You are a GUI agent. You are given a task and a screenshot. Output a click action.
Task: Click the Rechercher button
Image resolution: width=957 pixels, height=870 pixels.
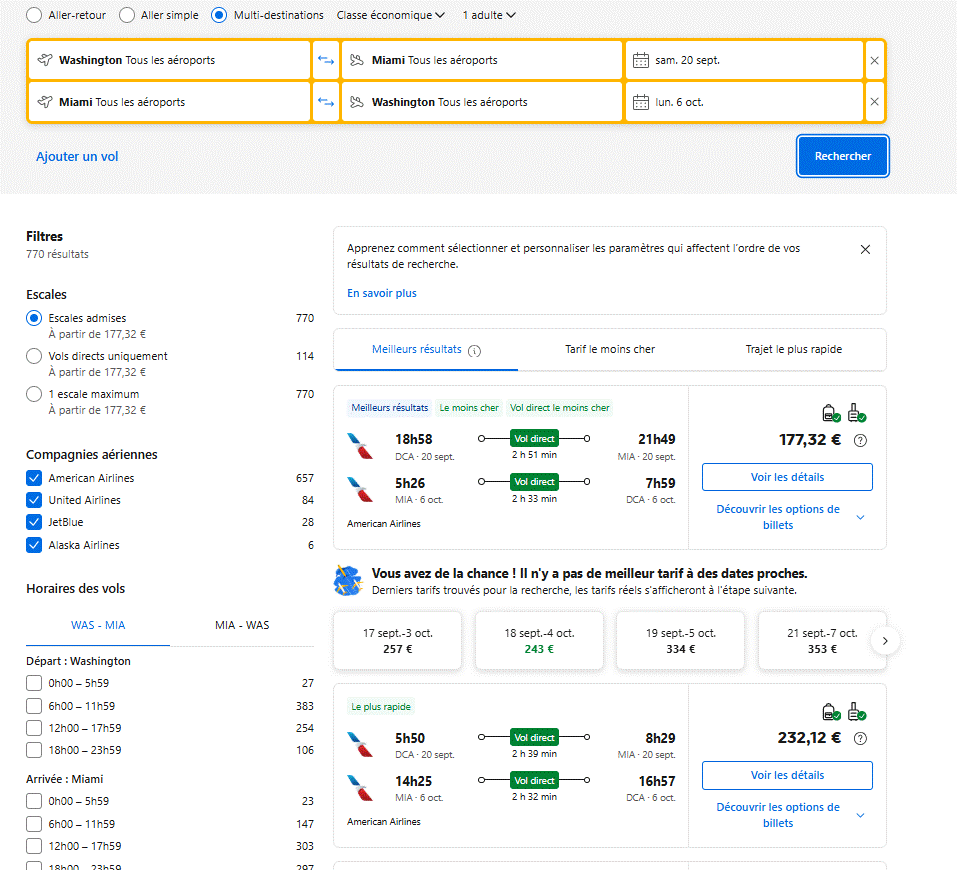point(842,156)
